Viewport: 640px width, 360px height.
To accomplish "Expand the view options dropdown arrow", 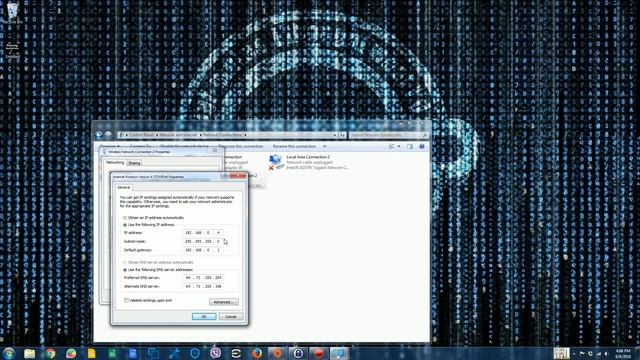I will point(399,146).
